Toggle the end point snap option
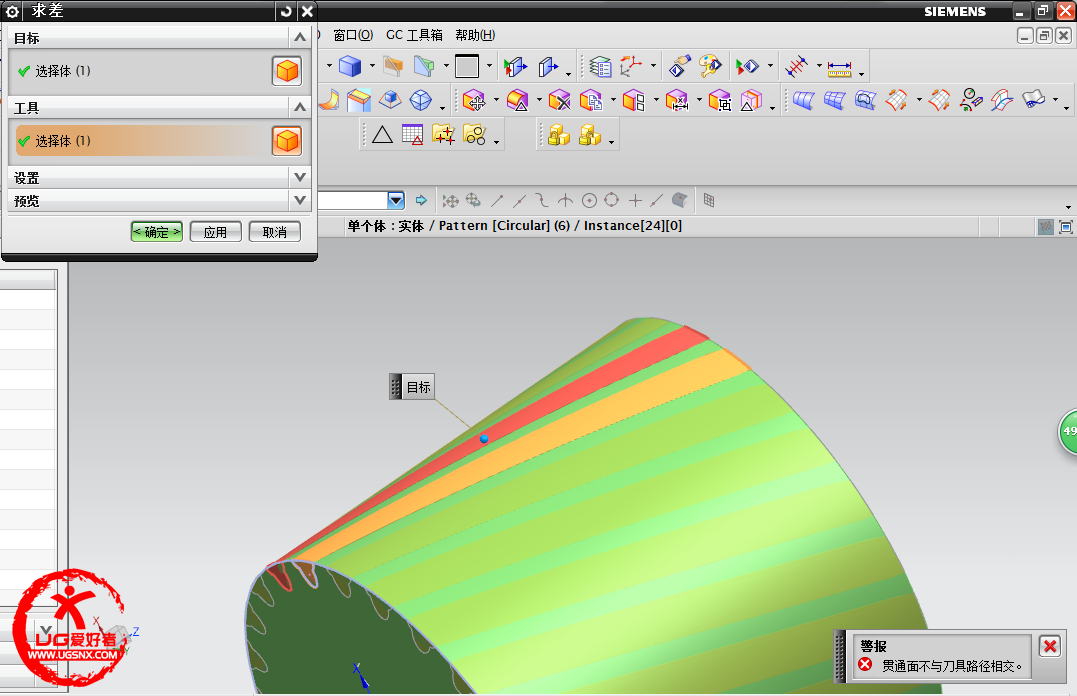The width and height of the screenshot is (1077, 696). click(x=497, y=201)
